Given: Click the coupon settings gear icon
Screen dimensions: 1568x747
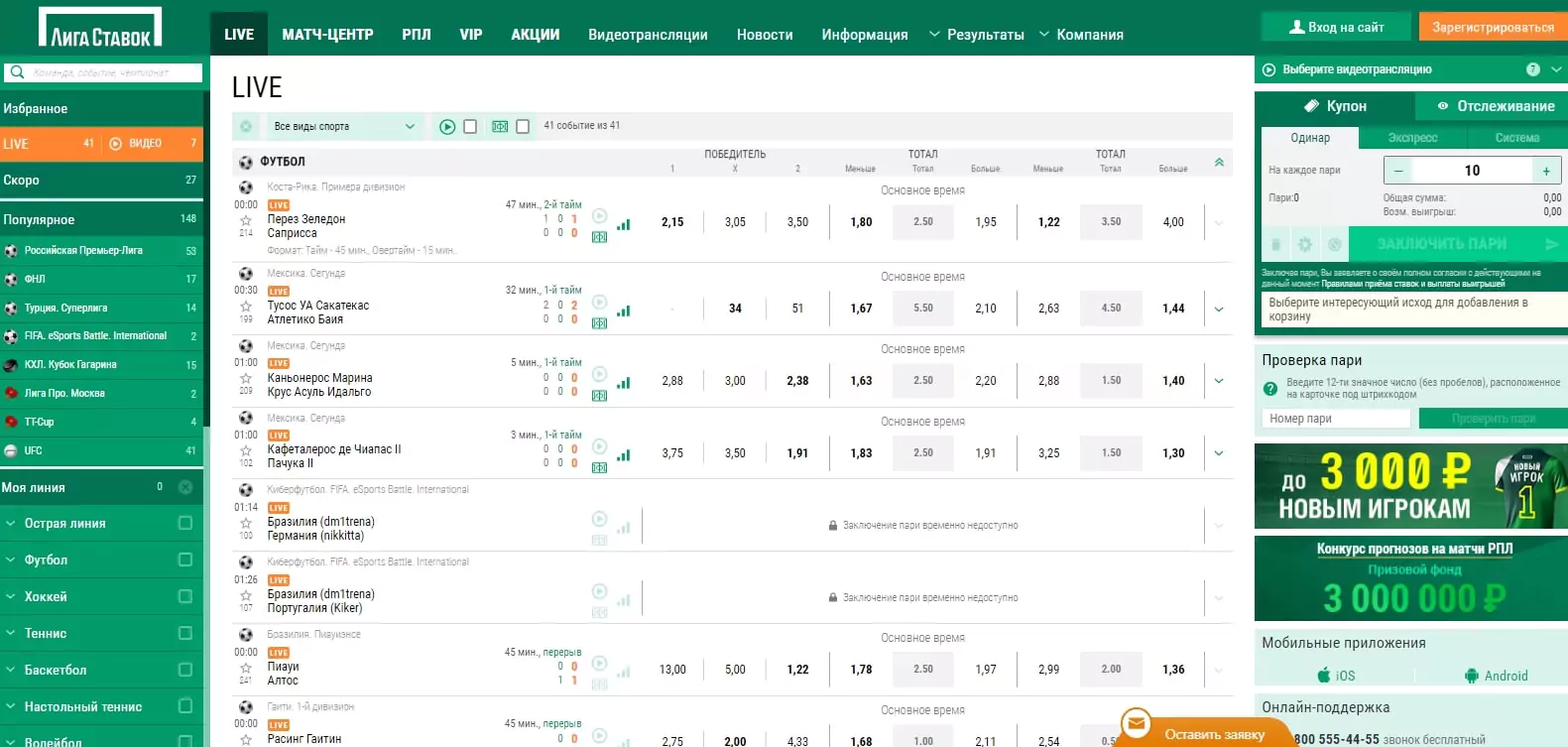Looking at the screenshot, I should pos(1305,244).
